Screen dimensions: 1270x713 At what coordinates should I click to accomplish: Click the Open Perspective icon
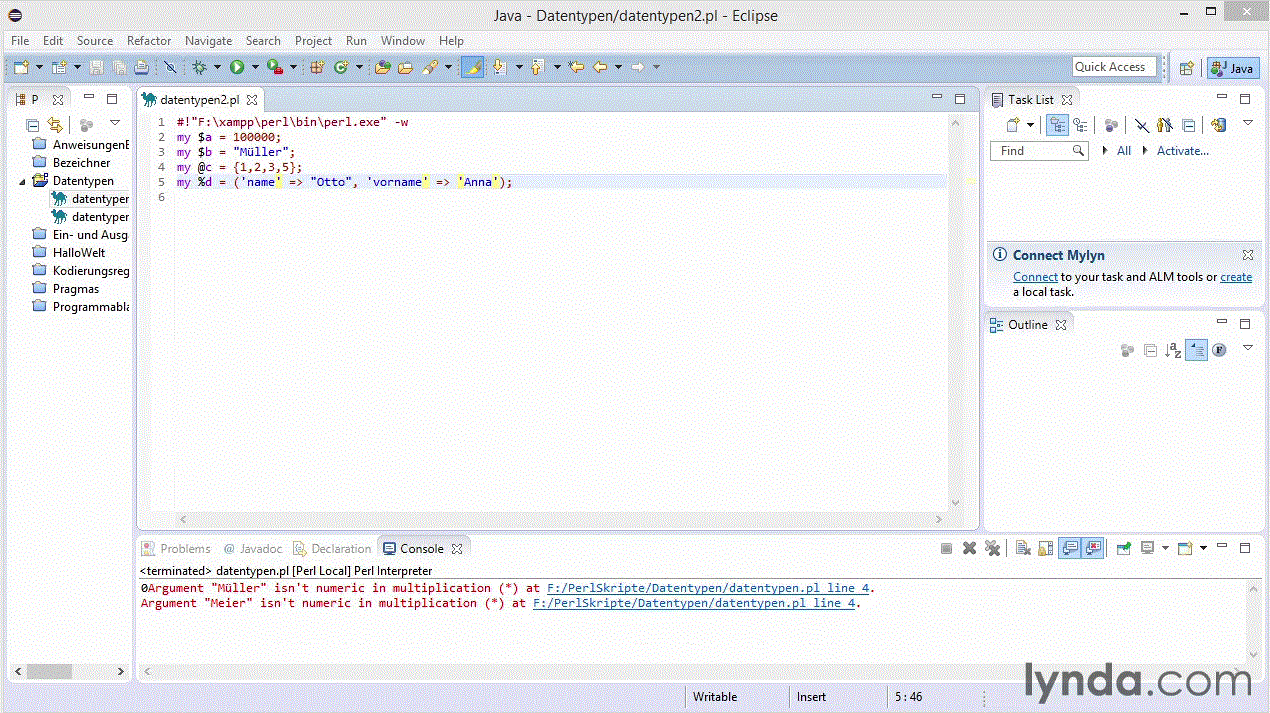pos(1186,68)
